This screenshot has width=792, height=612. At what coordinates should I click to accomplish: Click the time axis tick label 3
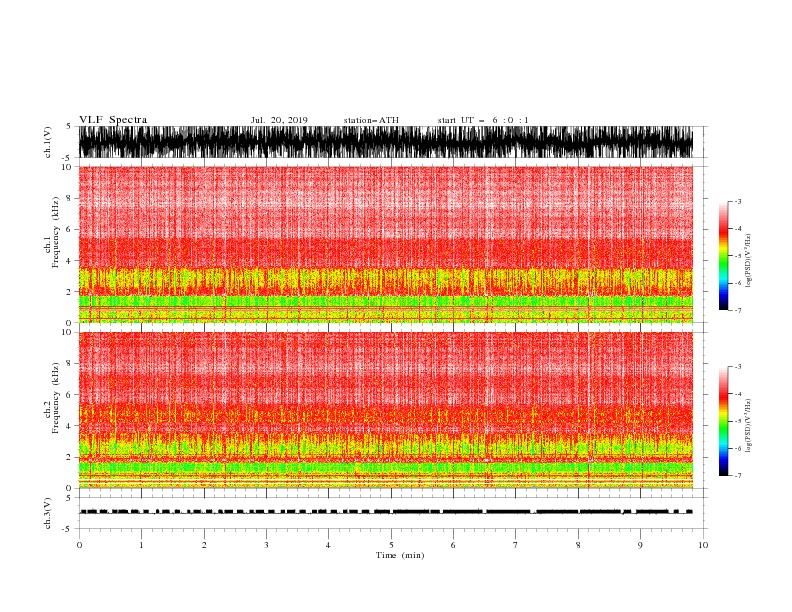point(266,545)
